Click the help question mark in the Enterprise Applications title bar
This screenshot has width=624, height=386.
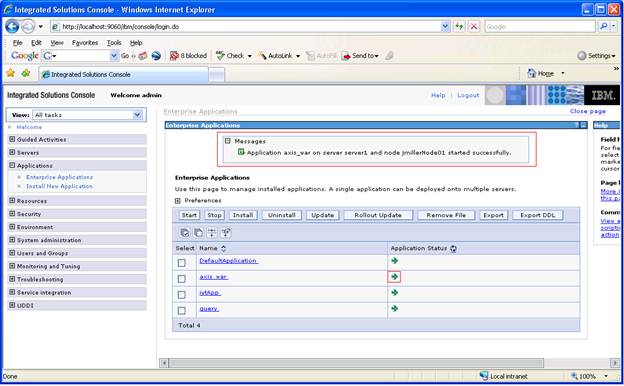point(576,125)
